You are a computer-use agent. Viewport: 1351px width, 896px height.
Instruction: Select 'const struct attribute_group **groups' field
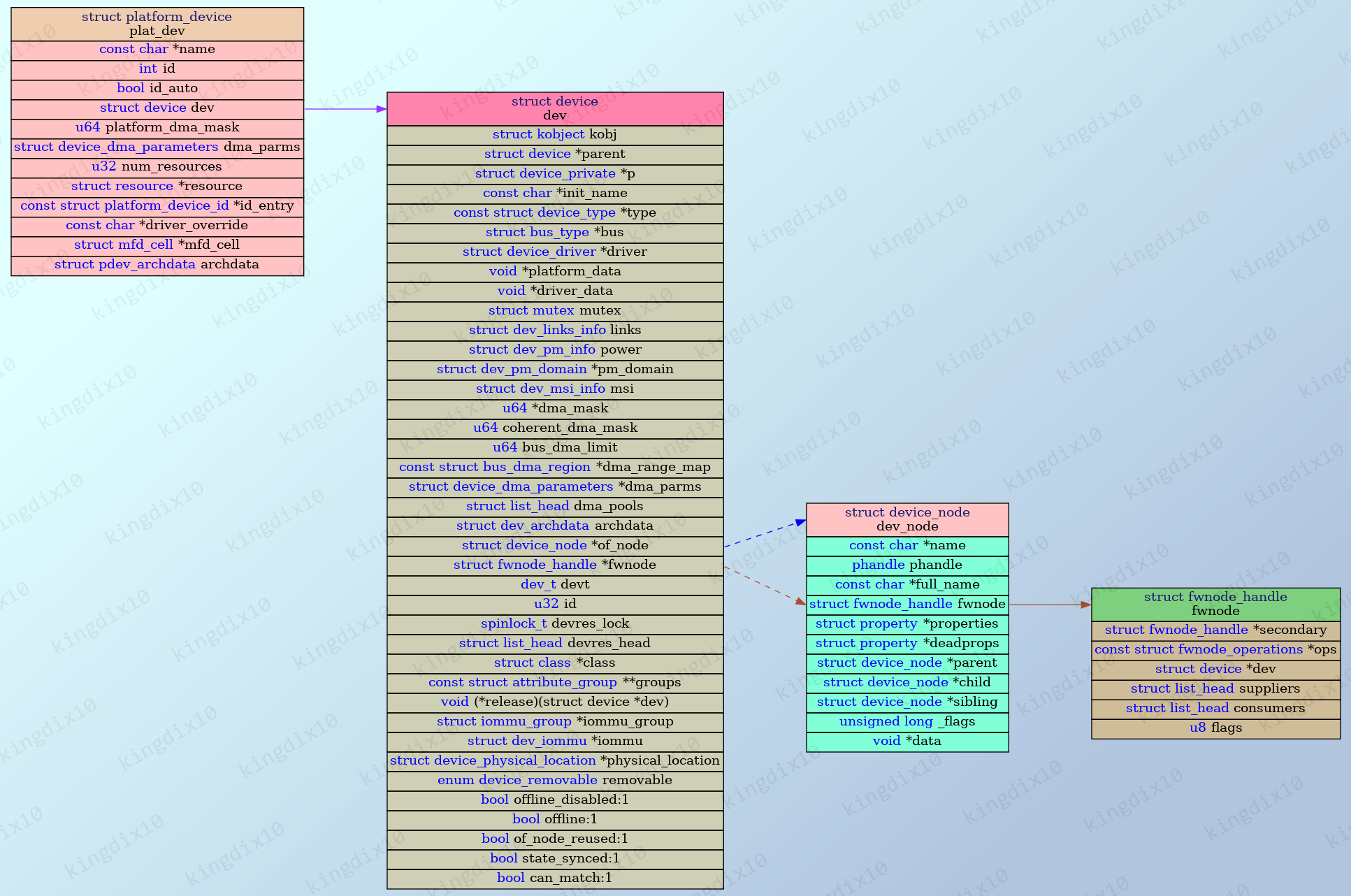point(555,684)
